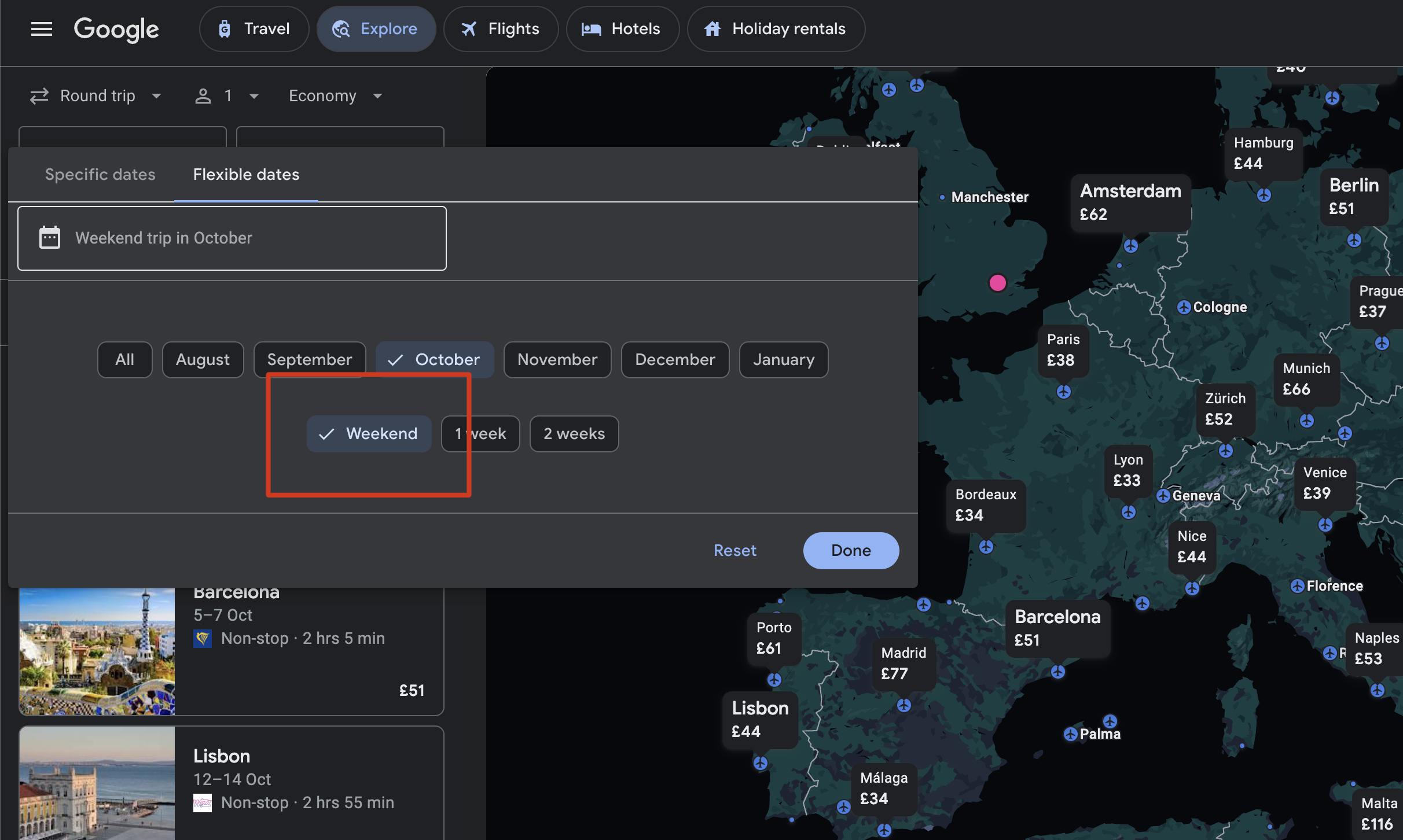The height and width of the screenshot is (840, 1403).
Task: Click the Palma airport marker icon
Action: tap(1070, 734)
